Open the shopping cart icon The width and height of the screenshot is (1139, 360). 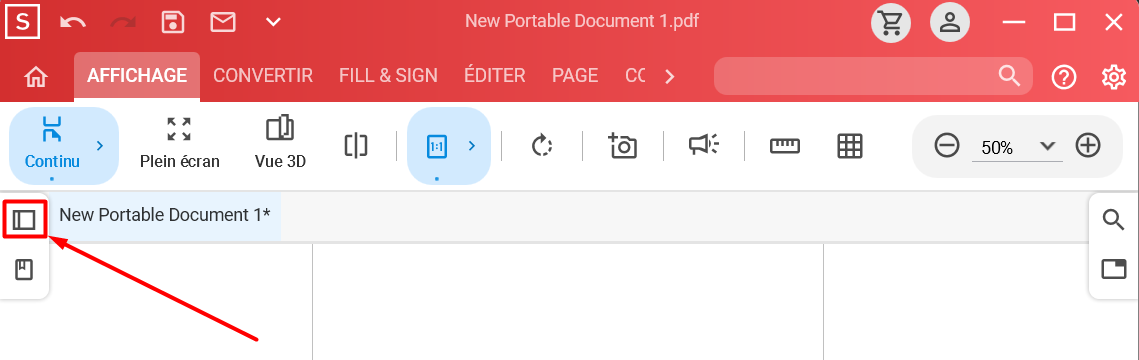click(891, 22)
